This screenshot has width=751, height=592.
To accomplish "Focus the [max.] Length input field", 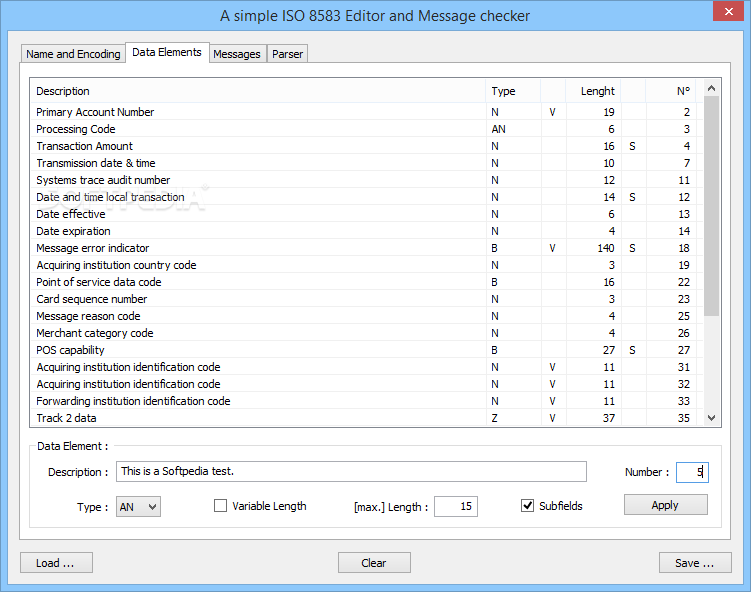I will click(456, 507).
